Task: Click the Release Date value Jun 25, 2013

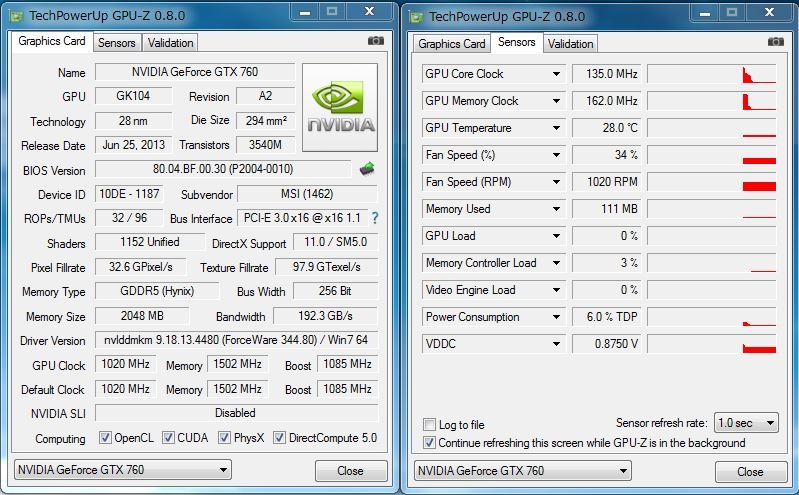Action: click(x=134, y=145)
